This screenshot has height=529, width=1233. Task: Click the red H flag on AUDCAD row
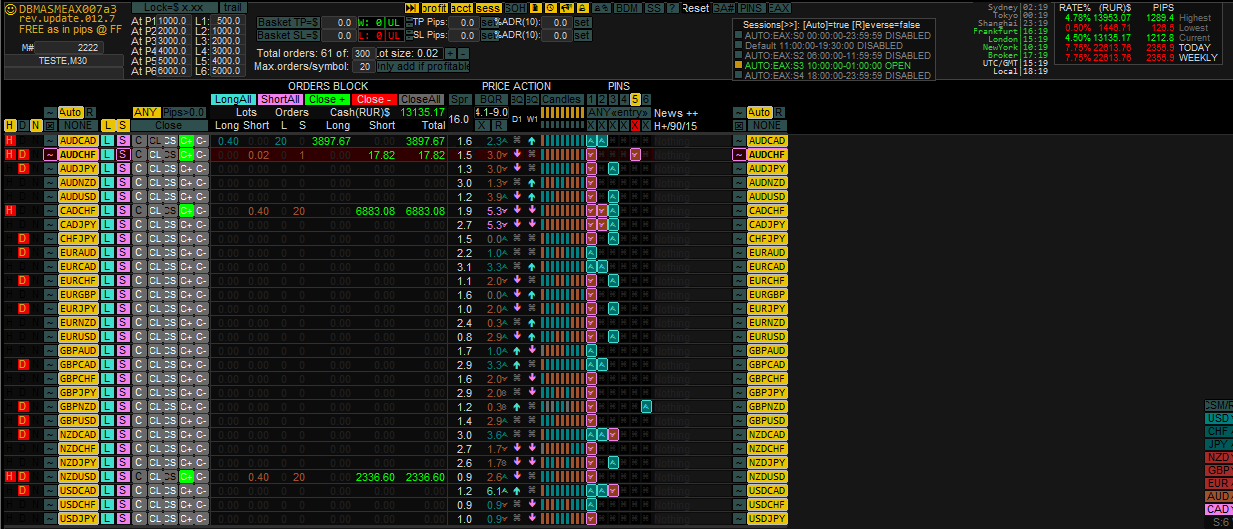tap(9, 141)
